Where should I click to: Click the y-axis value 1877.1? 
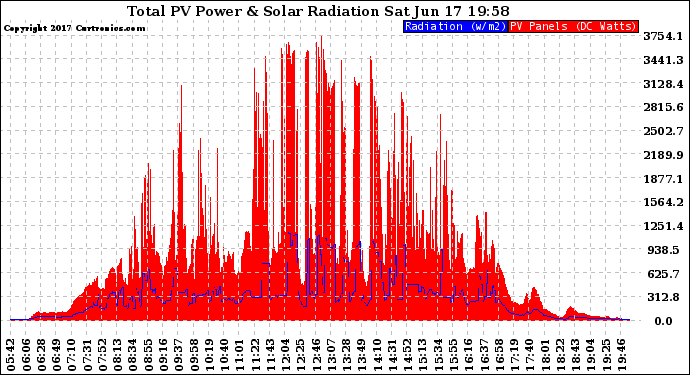[x=663, y=179]
